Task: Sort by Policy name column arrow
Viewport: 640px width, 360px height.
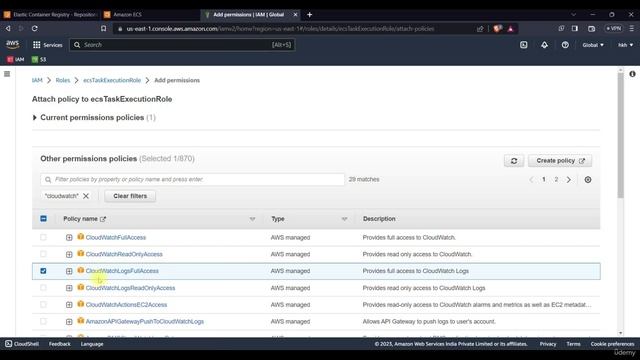Action: tap(252, 219)
